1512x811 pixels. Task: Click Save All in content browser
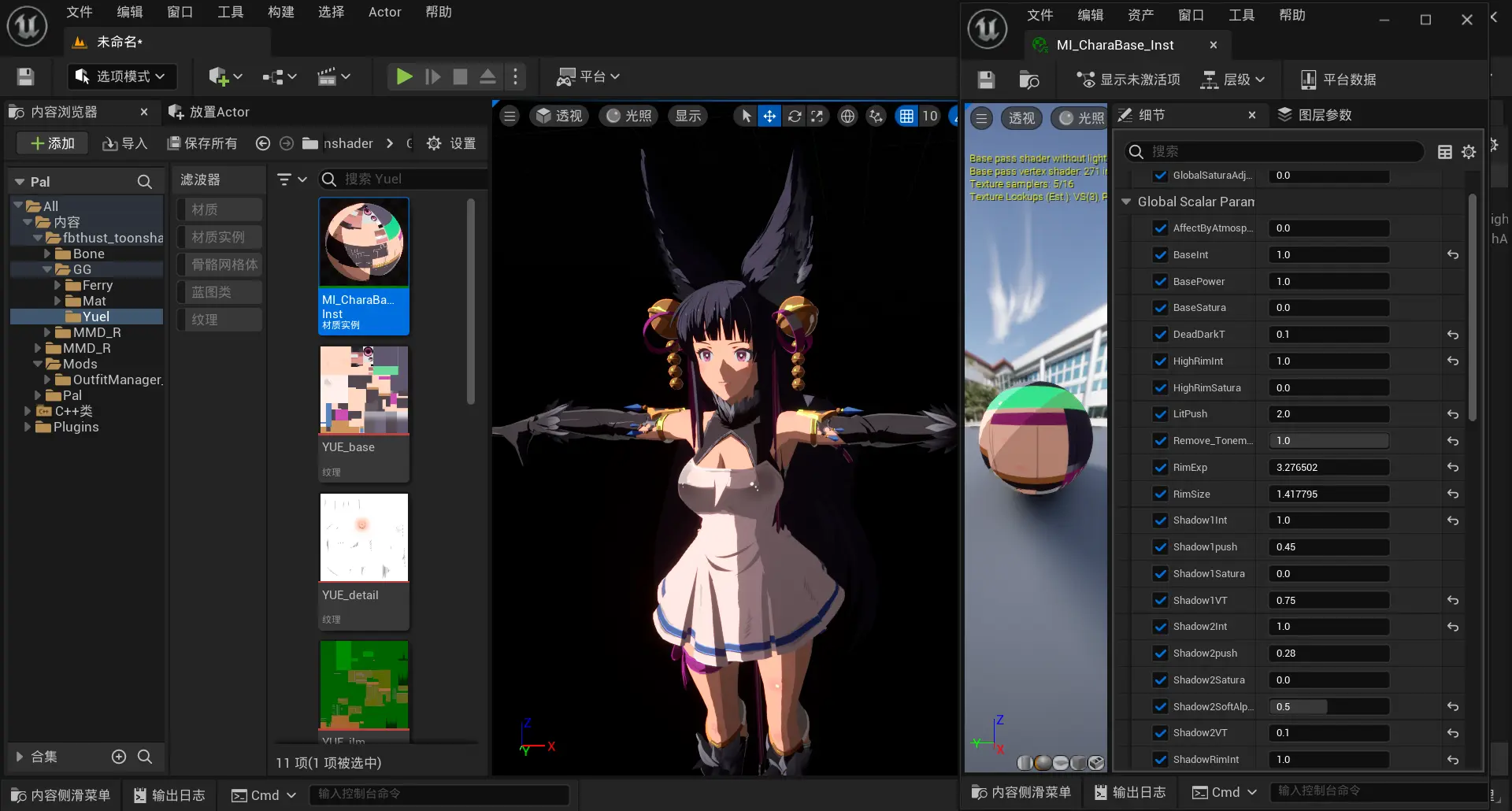(x=202, y=143)
